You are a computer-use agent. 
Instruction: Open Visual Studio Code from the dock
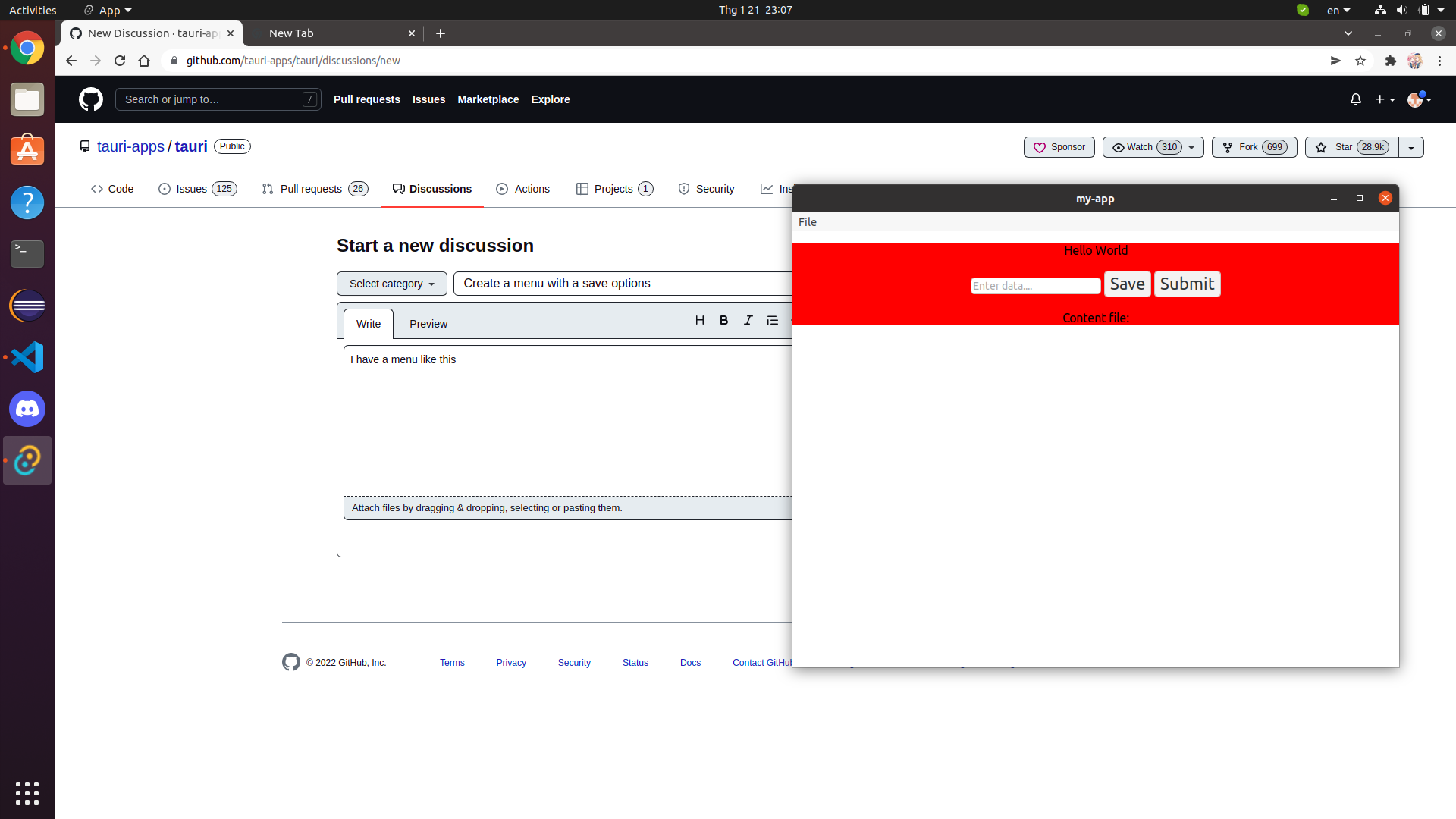27,357
